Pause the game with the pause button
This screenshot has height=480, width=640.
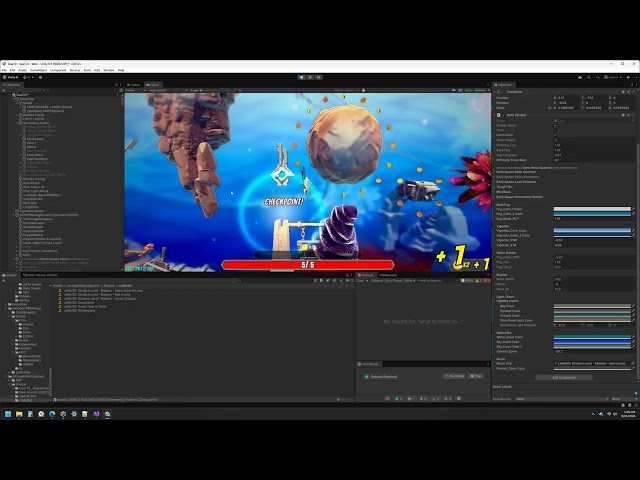pos(310,77)
